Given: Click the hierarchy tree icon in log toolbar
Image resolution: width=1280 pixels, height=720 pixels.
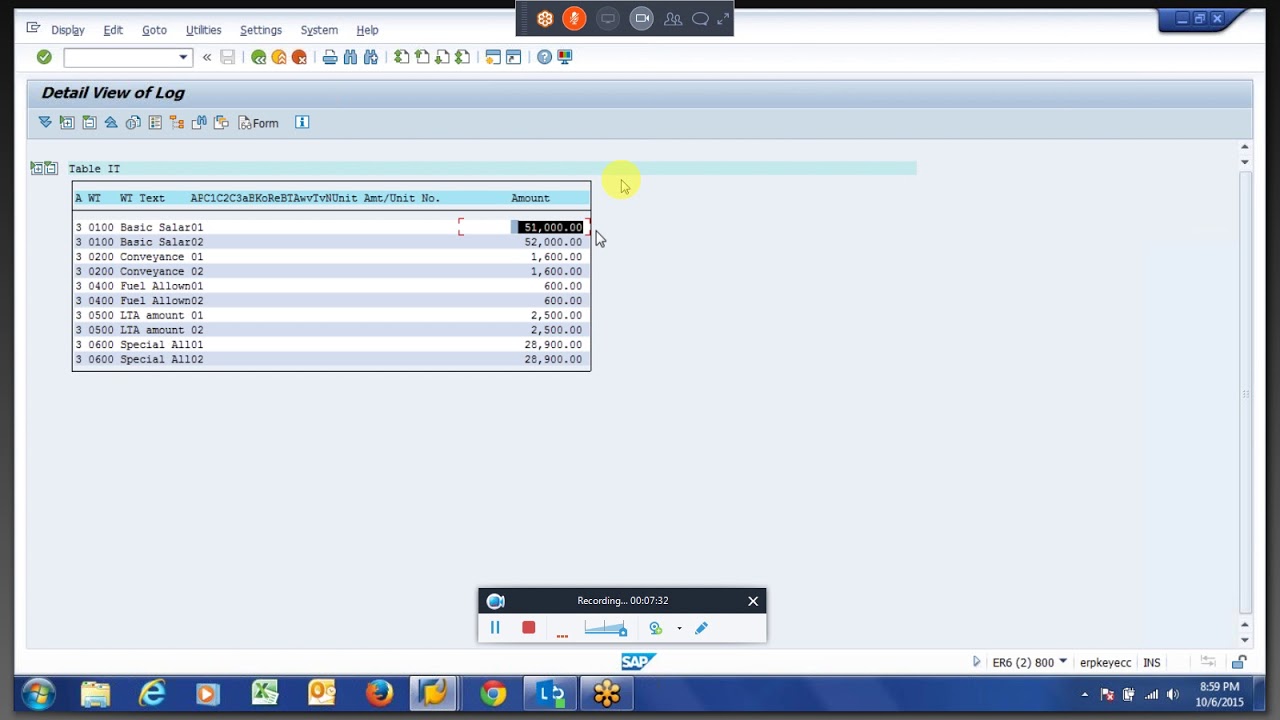Looking at the screenshot, I should pyautogui.click(x=177, y=122).
